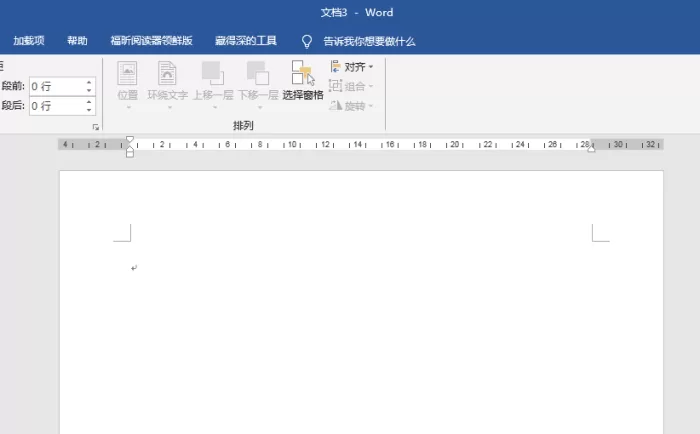The width and height of the screenshot is (700, 434).
Task: Open the 组合 group dropdown
Action: pyautogui.click(x=351, y=86)
